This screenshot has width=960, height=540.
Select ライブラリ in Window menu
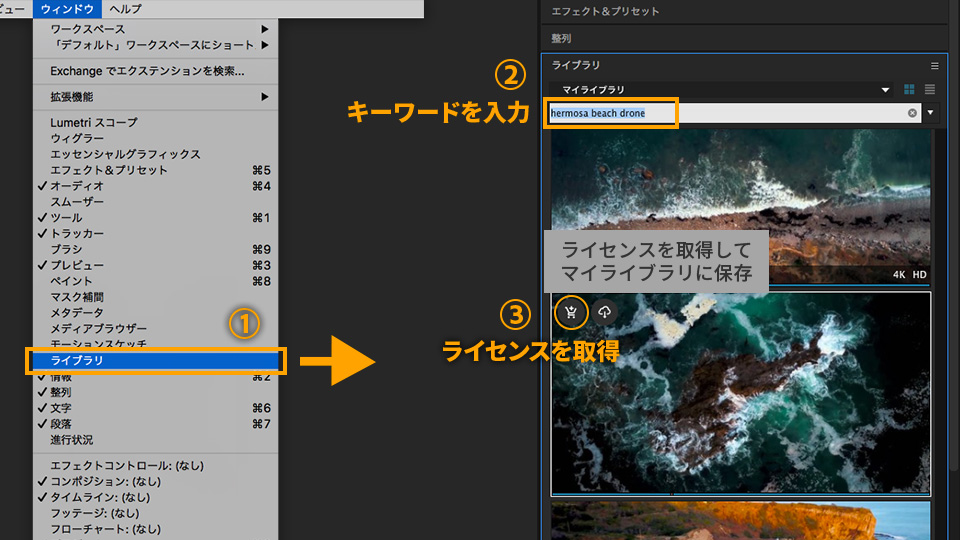[156, 360]
